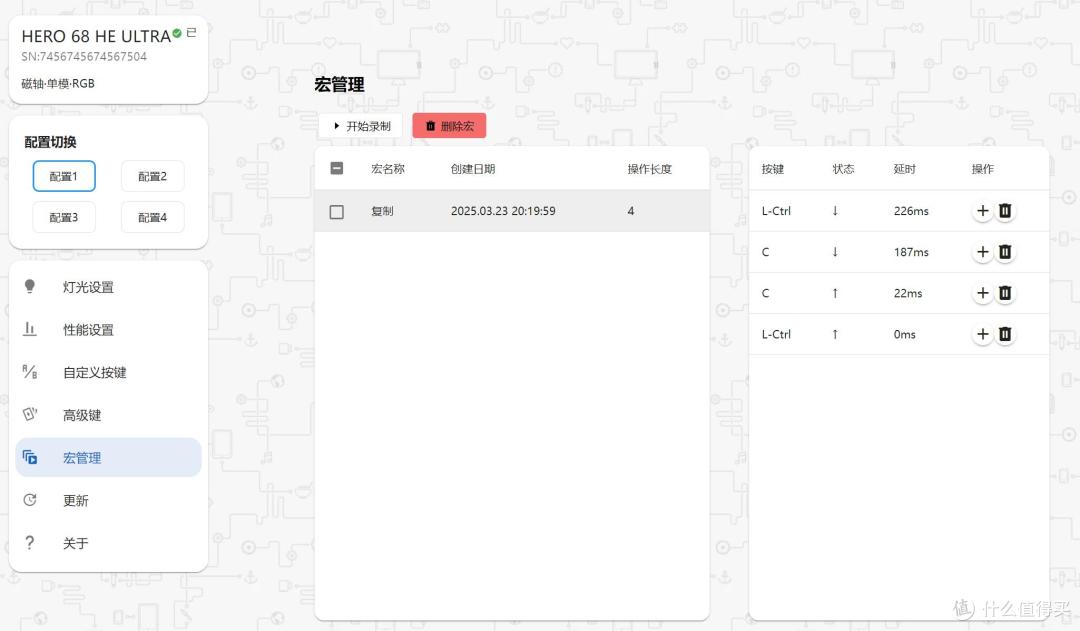Switch to profile 配置1
1080x631 pixels.
coord(64,176)
